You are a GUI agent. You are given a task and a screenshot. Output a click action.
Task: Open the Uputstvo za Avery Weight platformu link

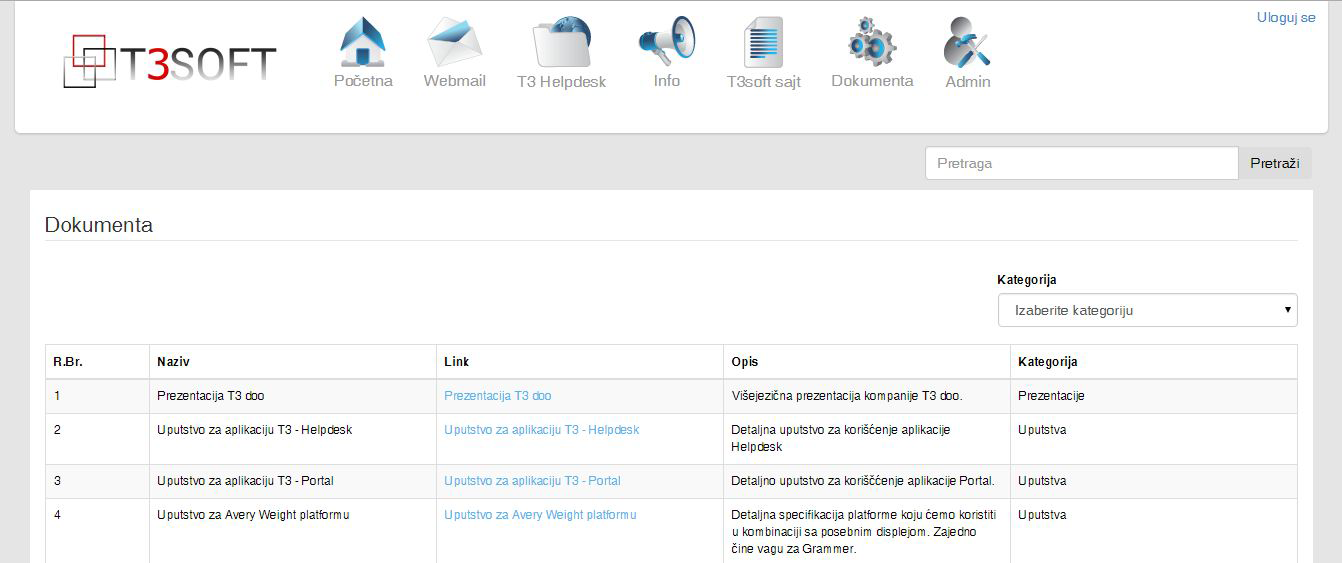coord(540,515)
